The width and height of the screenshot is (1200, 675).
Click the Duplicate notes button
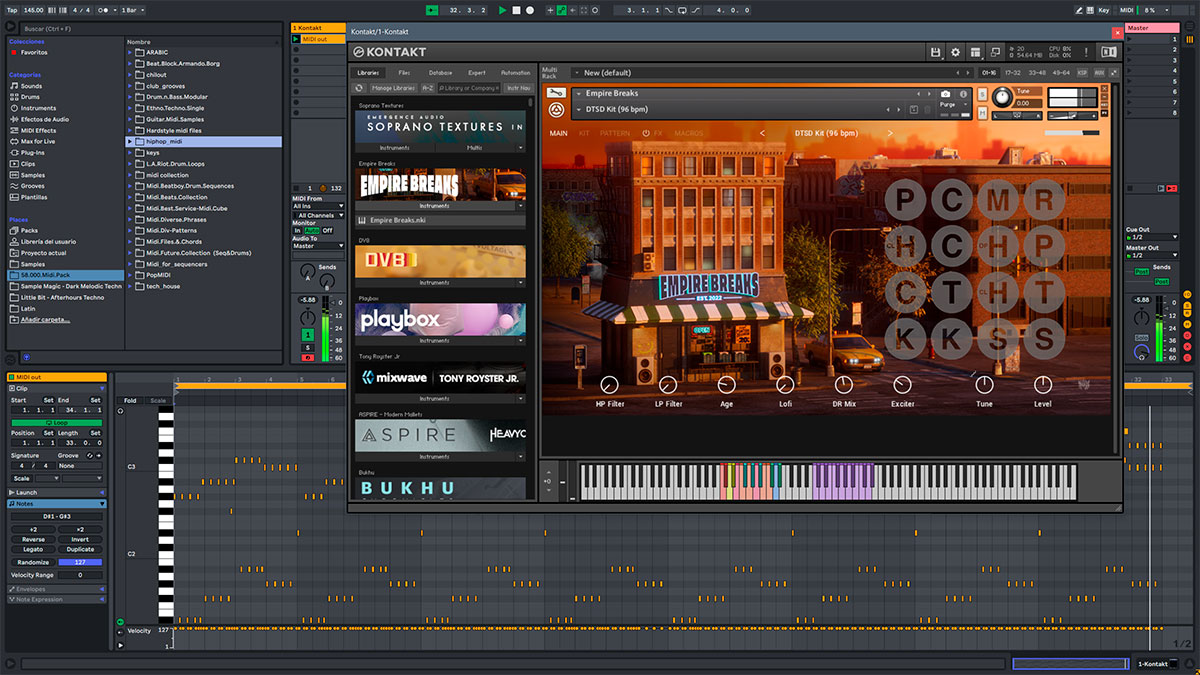coord(80,549)
